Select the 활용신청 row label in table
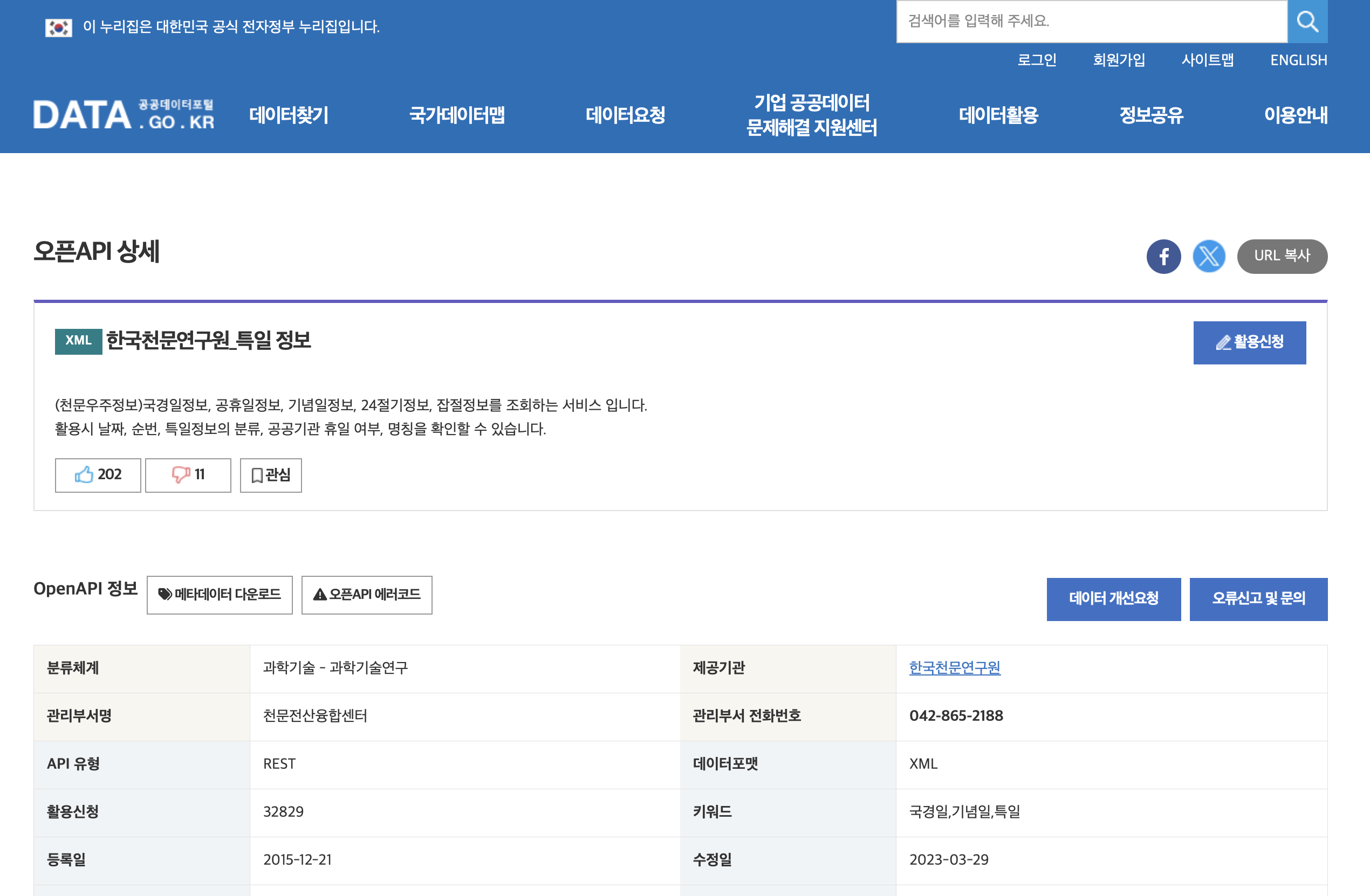Viewport: 1370px width, 896px height. (72, 811)
